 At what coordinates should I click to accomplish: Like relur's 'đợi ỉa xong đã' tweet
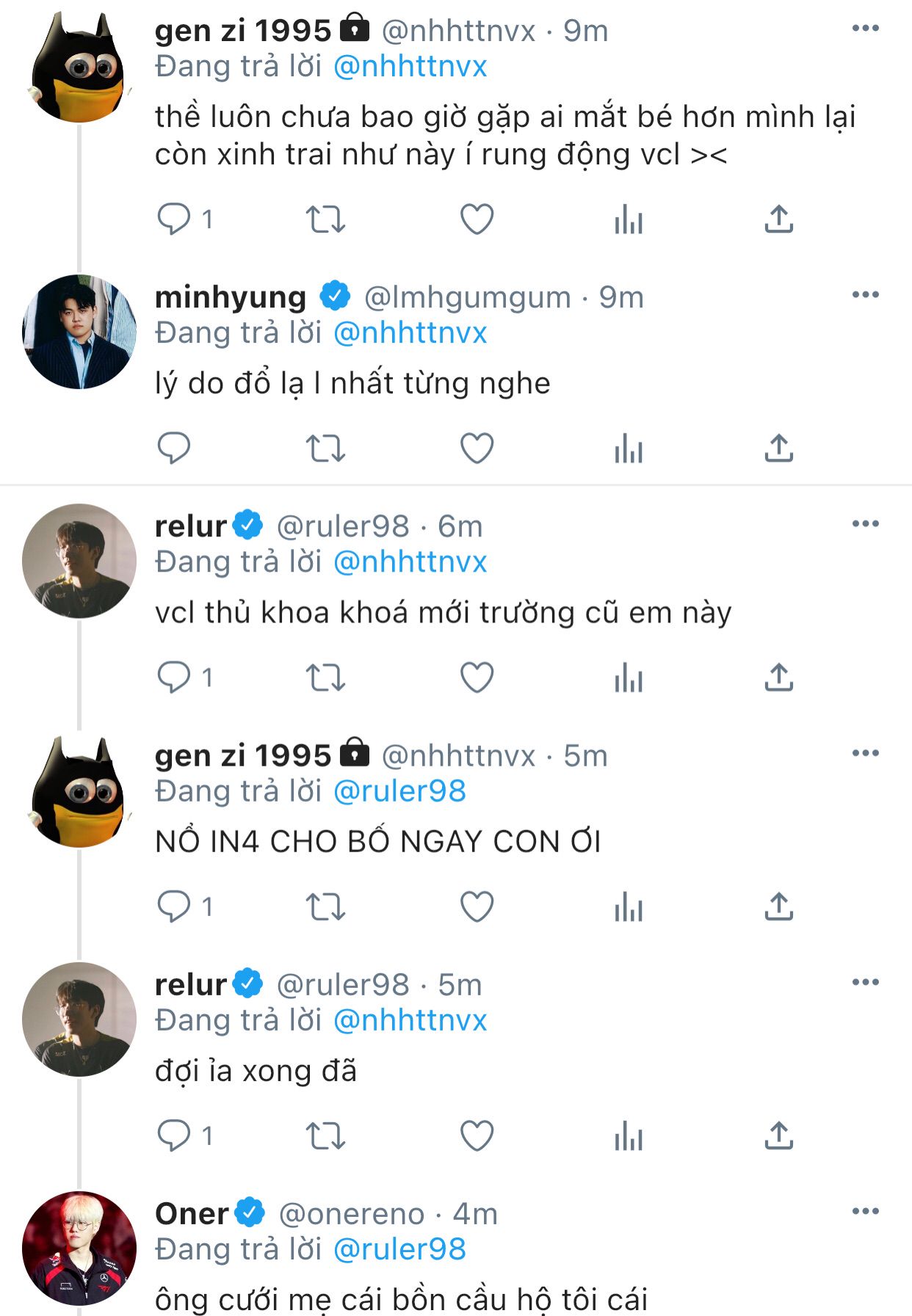(x=477, y=1135)
